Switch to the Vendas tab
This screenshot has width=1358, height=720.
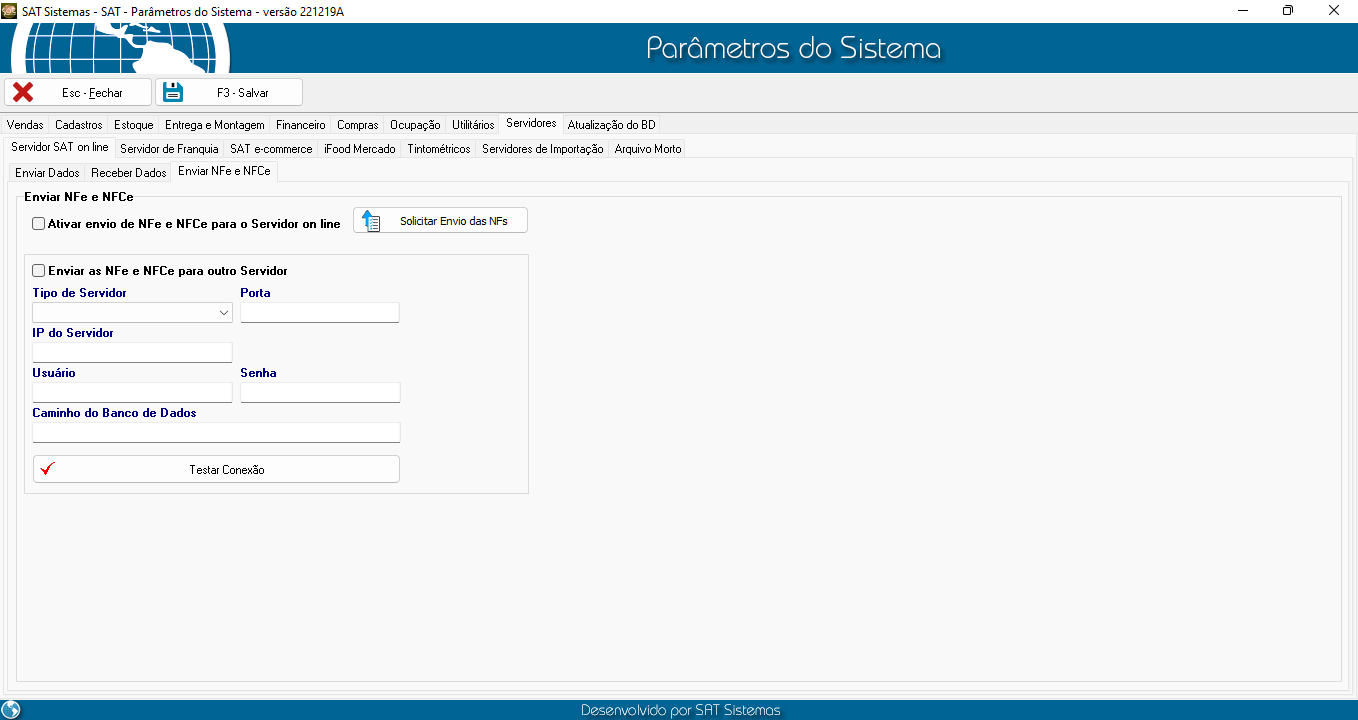[x=25, y=125]
